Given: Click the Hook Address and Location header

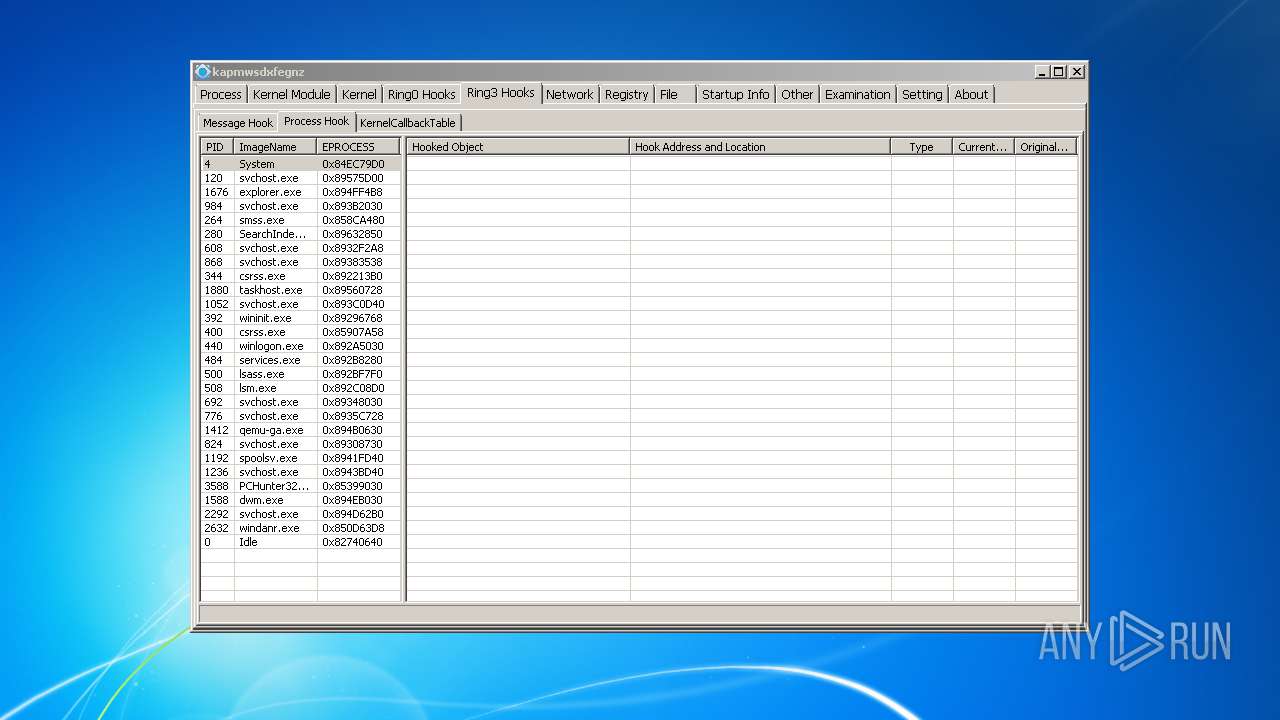Looking at the screenshot, I should click(760, 147).
